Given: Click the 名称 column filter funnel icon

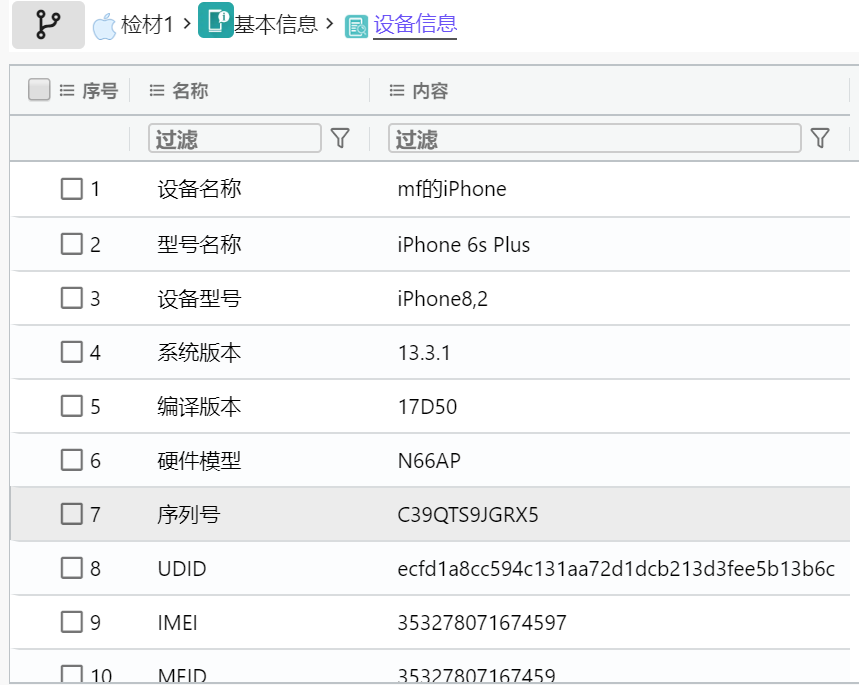Looking at the screenshot, I should coord(340,138).
